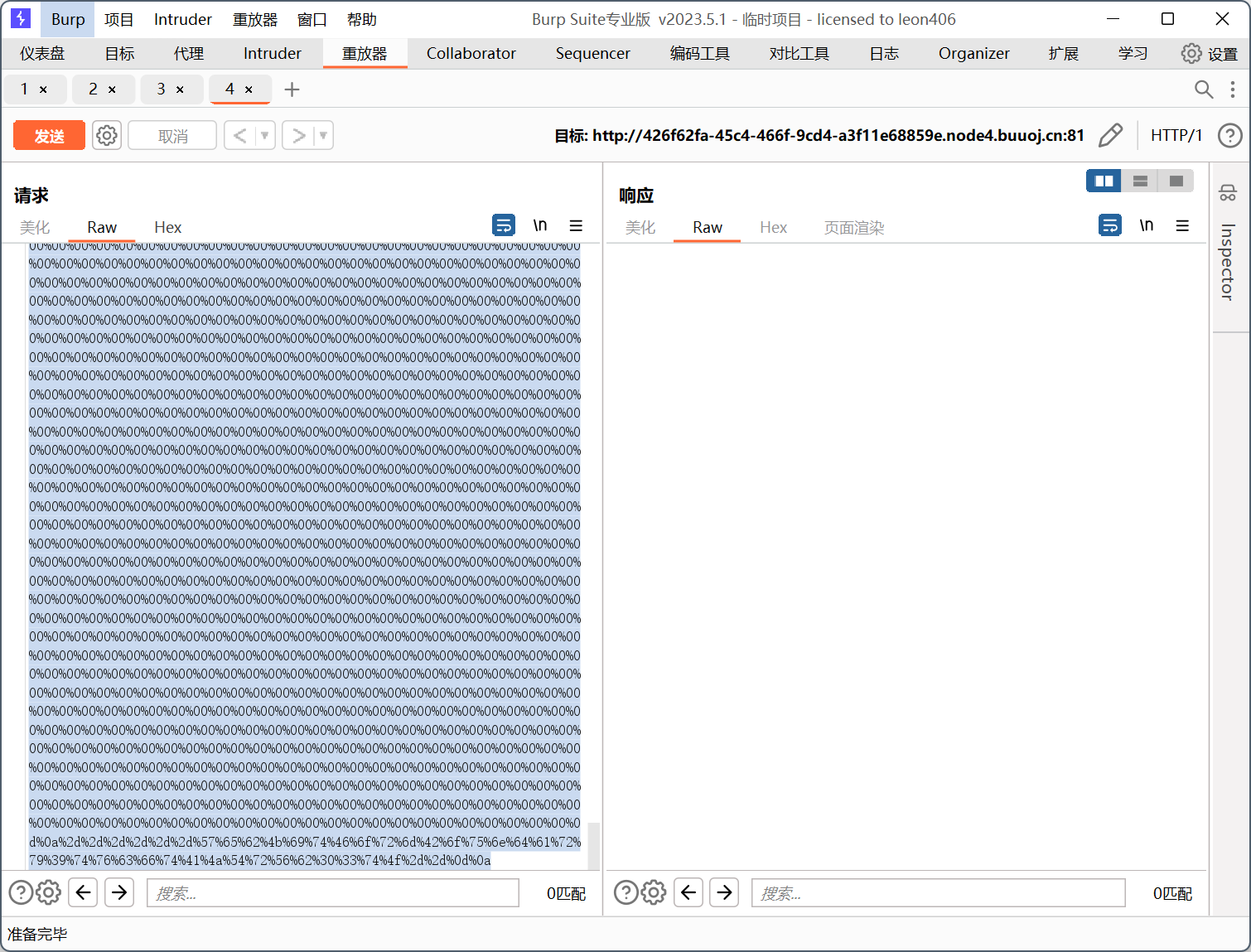Open Repeater tab search magnifier
Image resolution: width=1251 pixels, height=952 pixels.
1204,89
